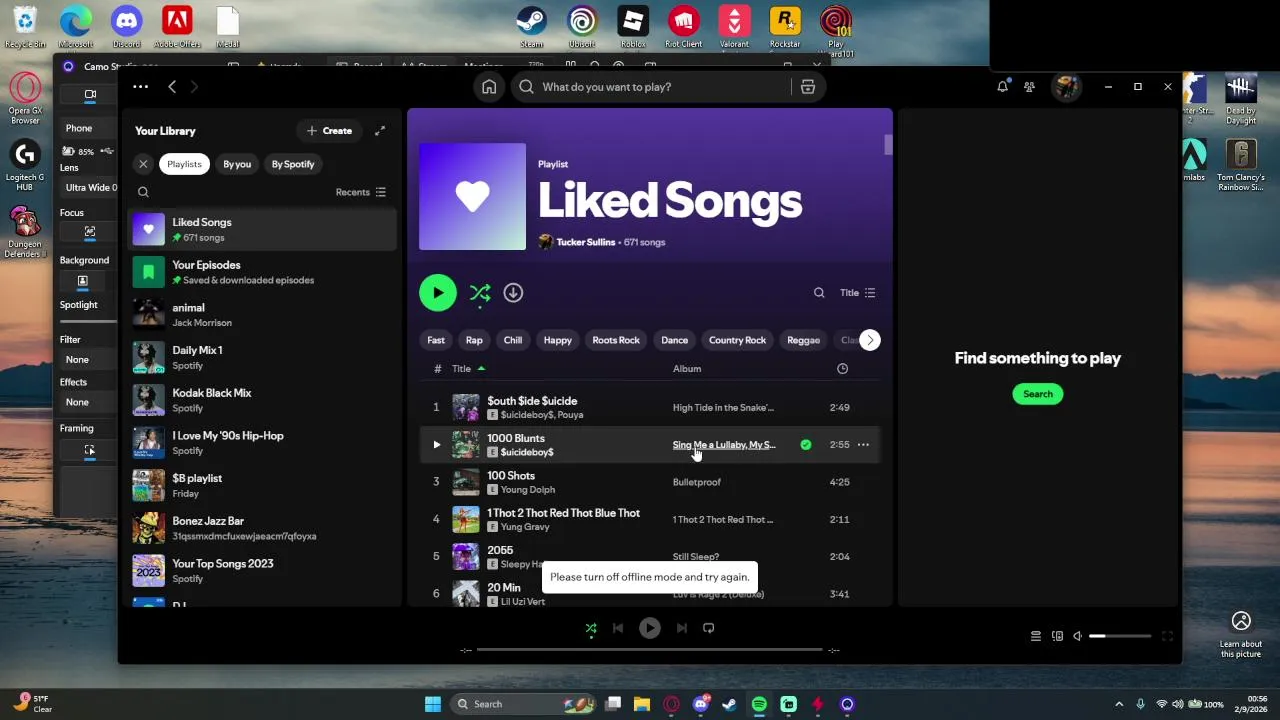Open the Queue icon in player bar
Image resolution: width=1280 pixels, height=720 pixels.
pos(1036,636)
